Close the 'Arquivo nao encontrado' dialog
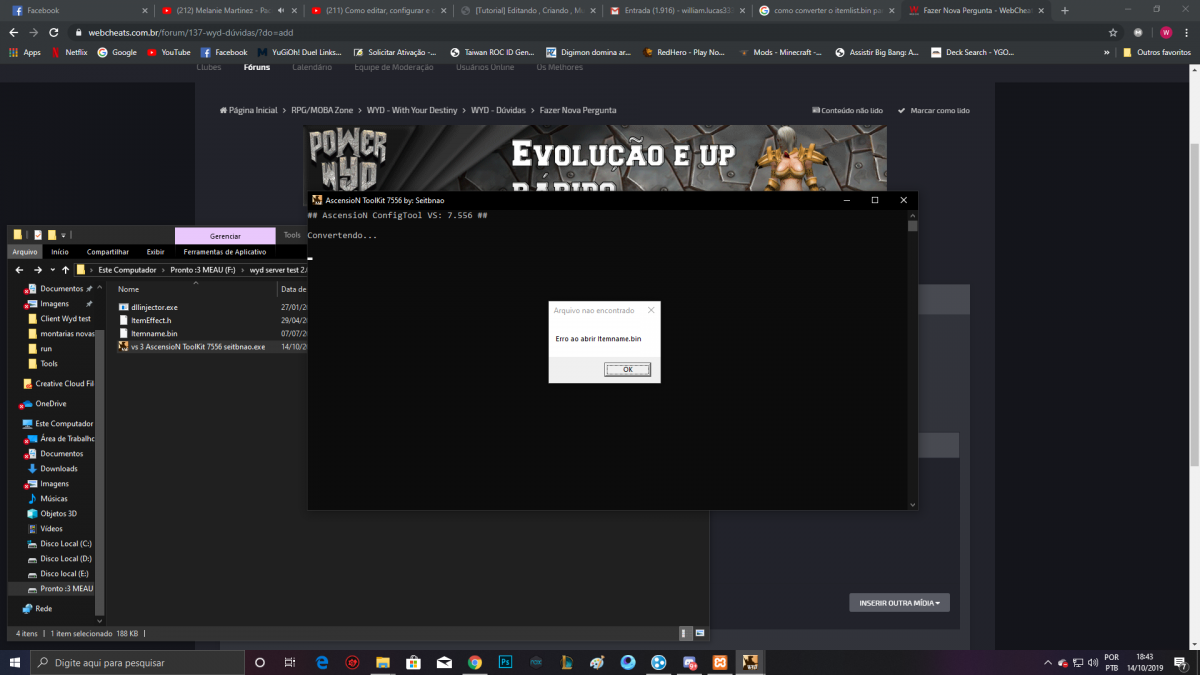The height and width of the screenshot is (675, 1200). tap(651, 310)
